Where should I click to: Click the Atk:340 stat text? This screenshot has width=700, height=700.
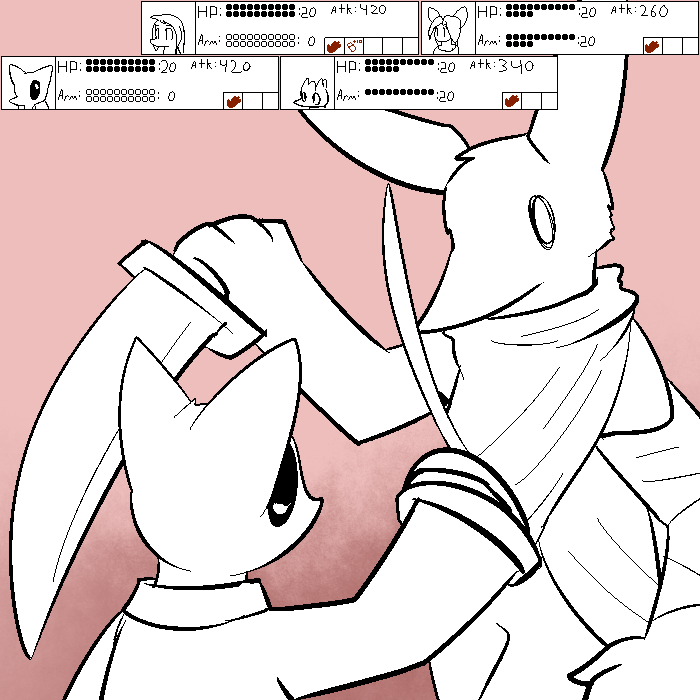[x=501, y=66]
